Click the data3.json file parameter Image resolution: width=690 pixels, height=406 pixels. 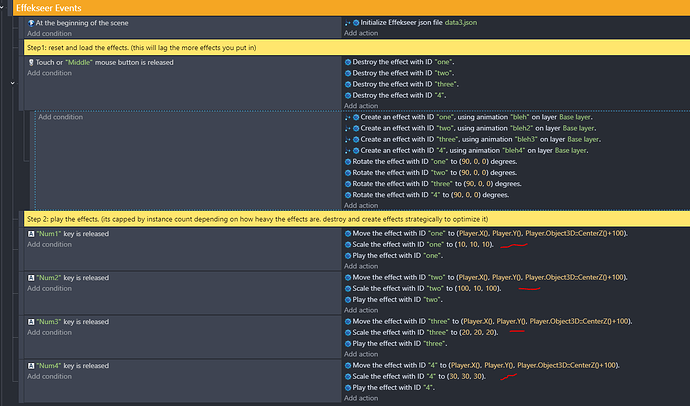coord(461,22)
